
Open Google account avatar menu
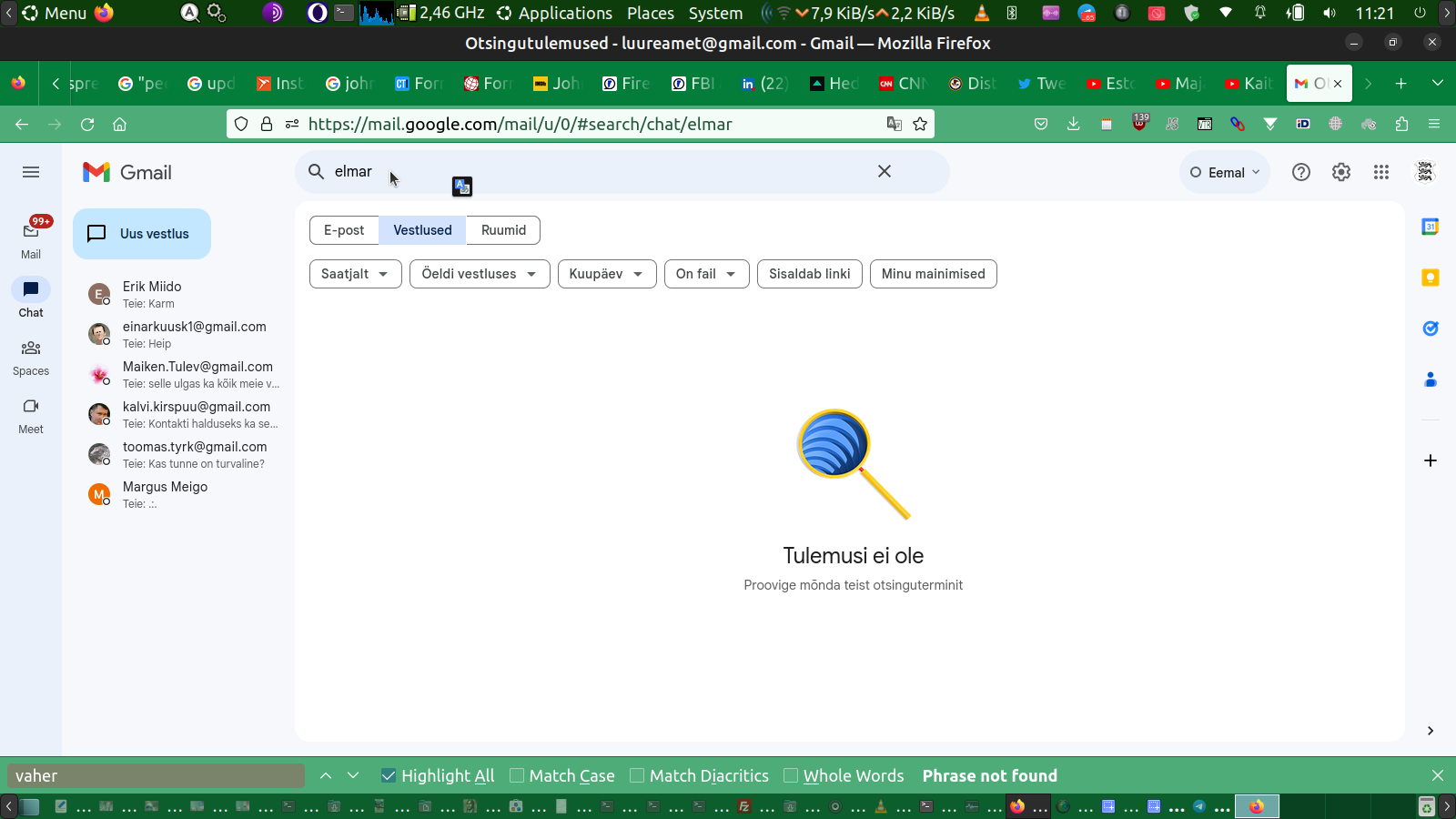click(x=1425, y=172)
